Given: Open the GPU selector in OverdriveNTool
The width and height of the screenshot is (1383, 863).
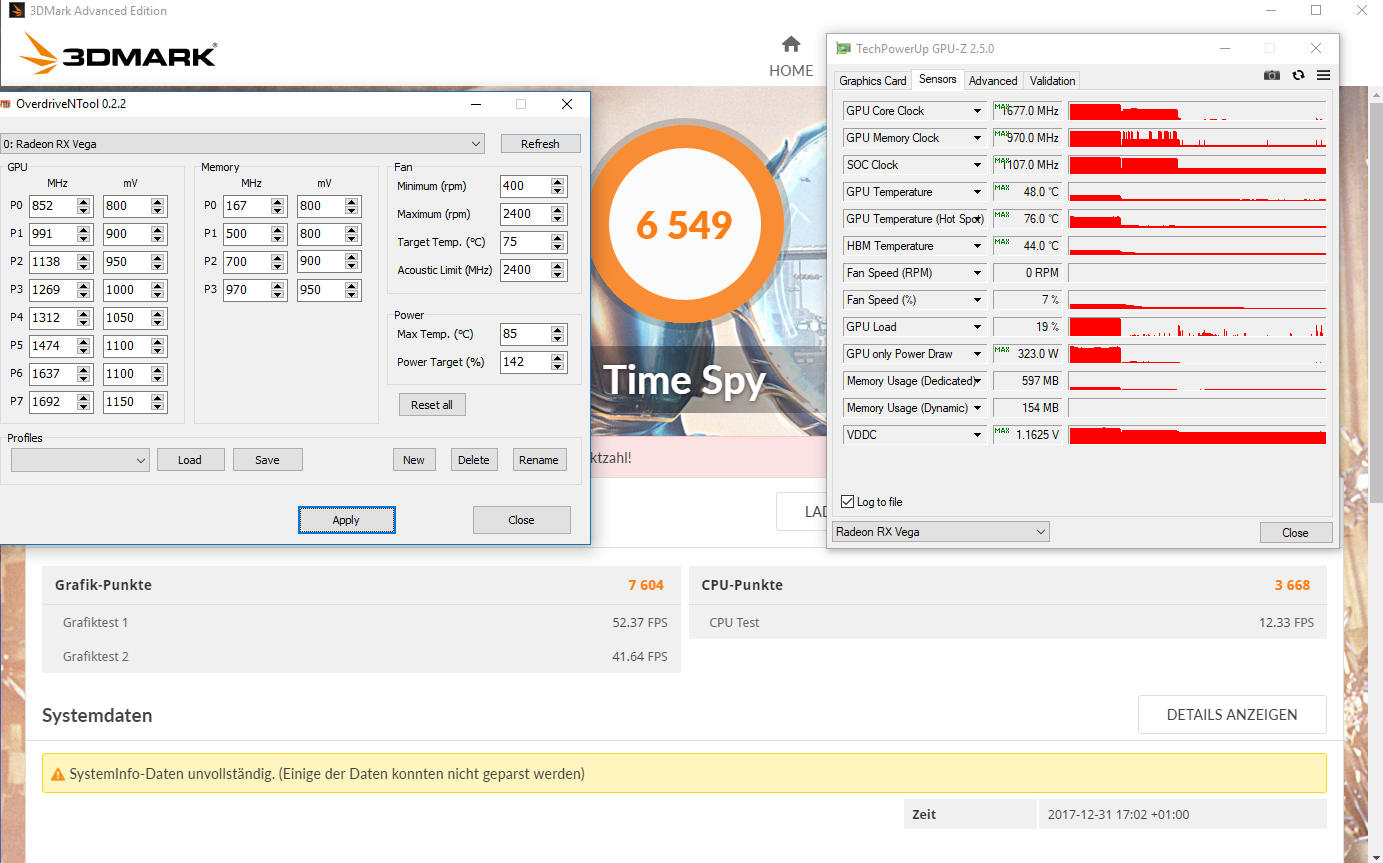Looking at the screenshot, I should click(x=242, y=144).
